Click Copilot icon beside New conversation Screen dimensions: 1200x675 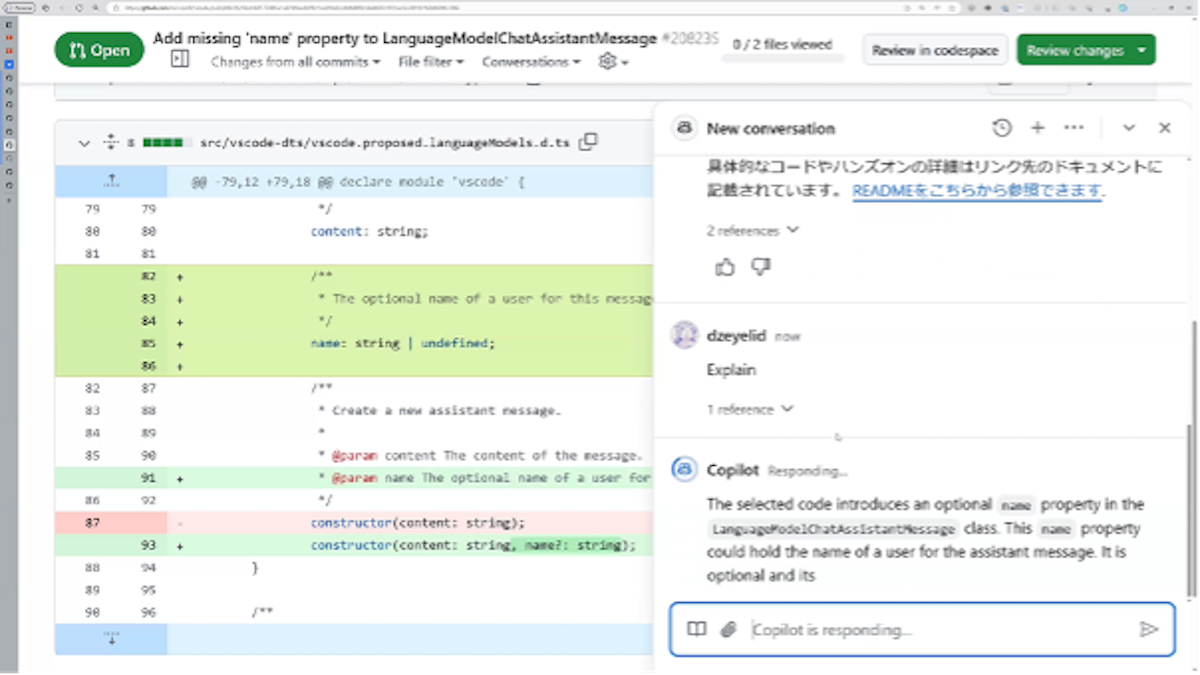point(684,128)
